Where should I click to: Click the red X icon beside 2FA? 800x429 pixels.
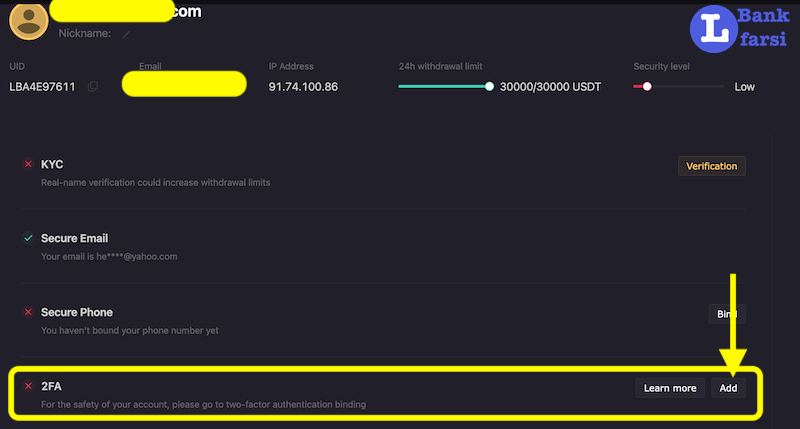[x=28, y=386]
